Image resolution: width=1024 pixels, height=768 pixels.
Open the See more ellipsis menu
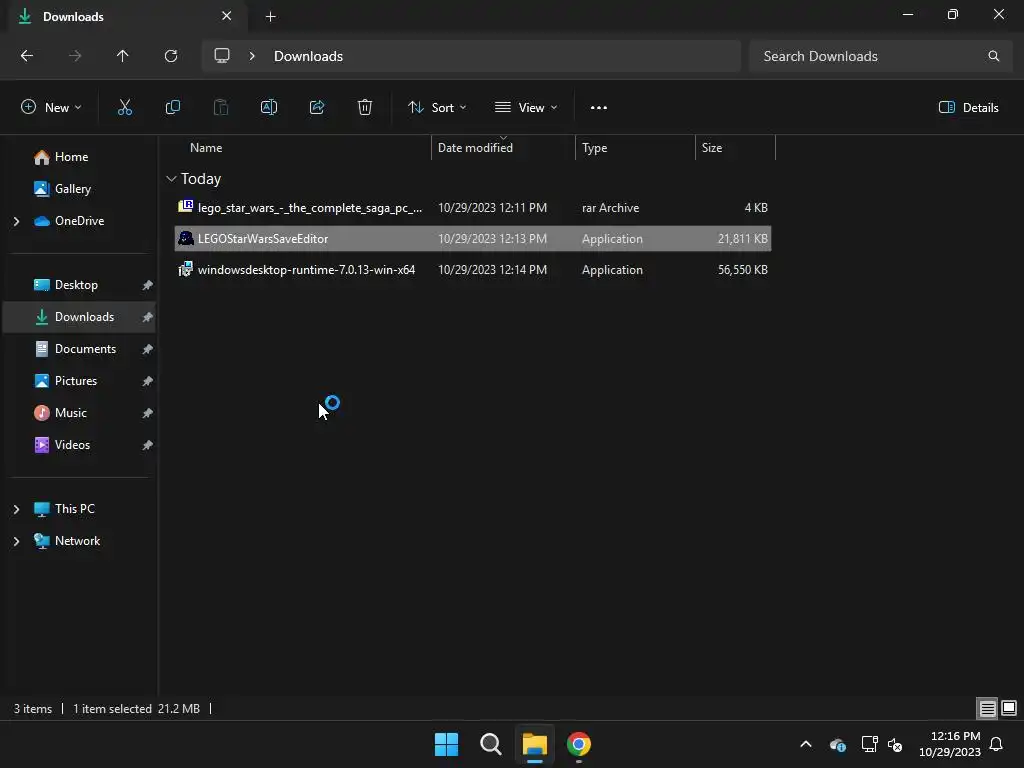pos(599,108)
